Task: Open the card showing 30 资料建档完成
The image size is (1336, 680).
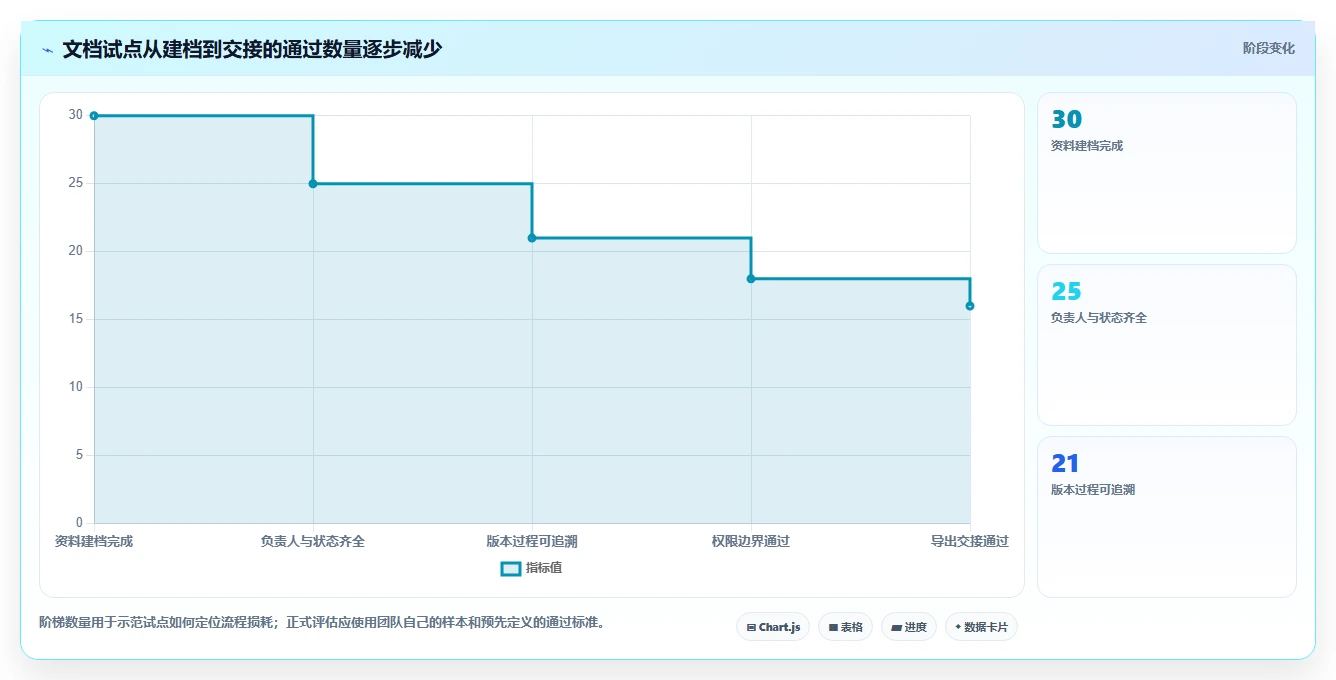Action: click(x=1167, y=173)
